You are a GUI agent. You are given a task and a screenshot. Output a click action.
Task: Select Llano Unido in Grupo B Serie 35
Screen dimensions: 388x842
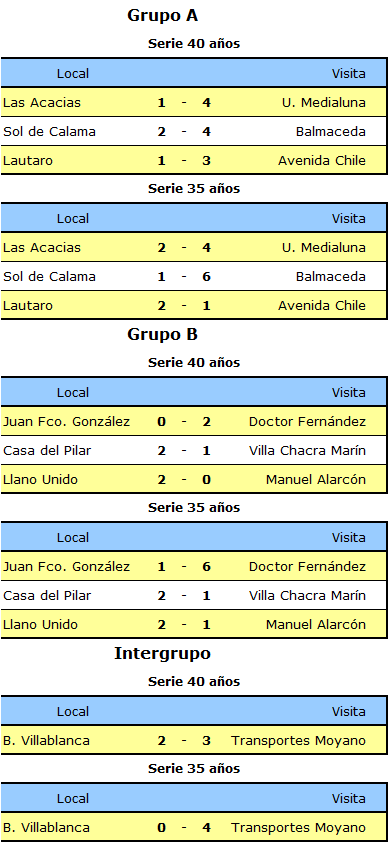(40, 624)
